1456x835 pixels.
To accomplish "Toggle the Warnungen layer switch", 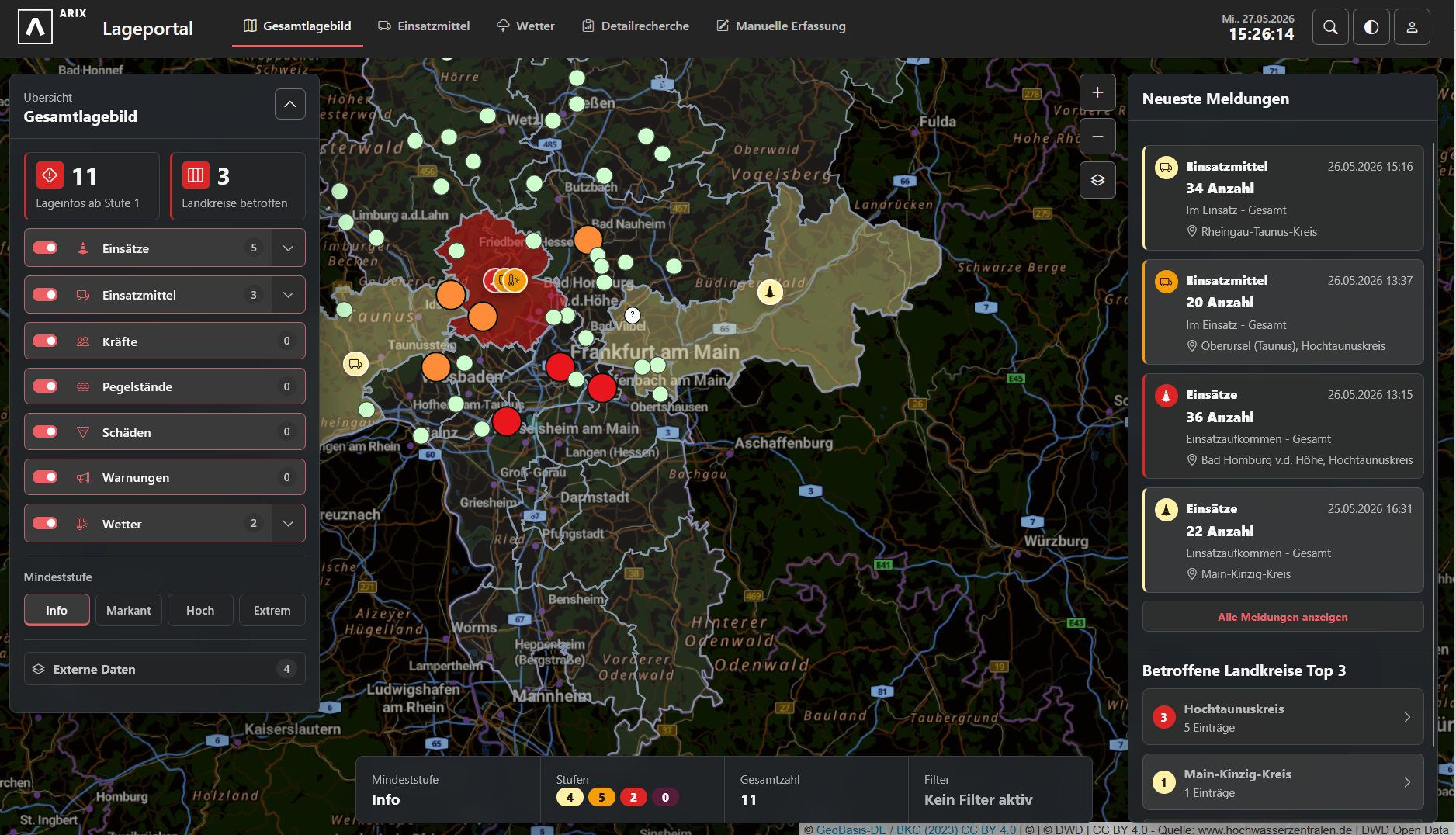I will click(x=45, y=476).
